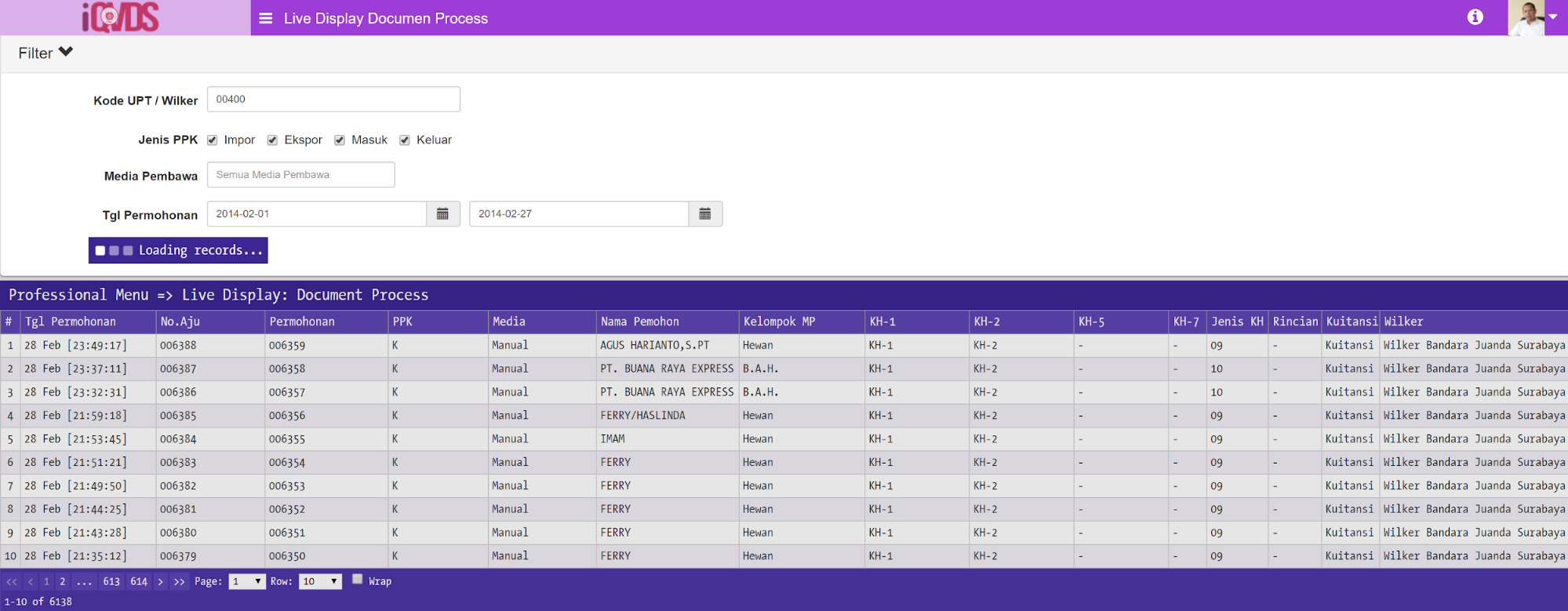Open the user profile avatar menu
The width and height of the screenshot is (1568, 611).
click(1534, 17)
